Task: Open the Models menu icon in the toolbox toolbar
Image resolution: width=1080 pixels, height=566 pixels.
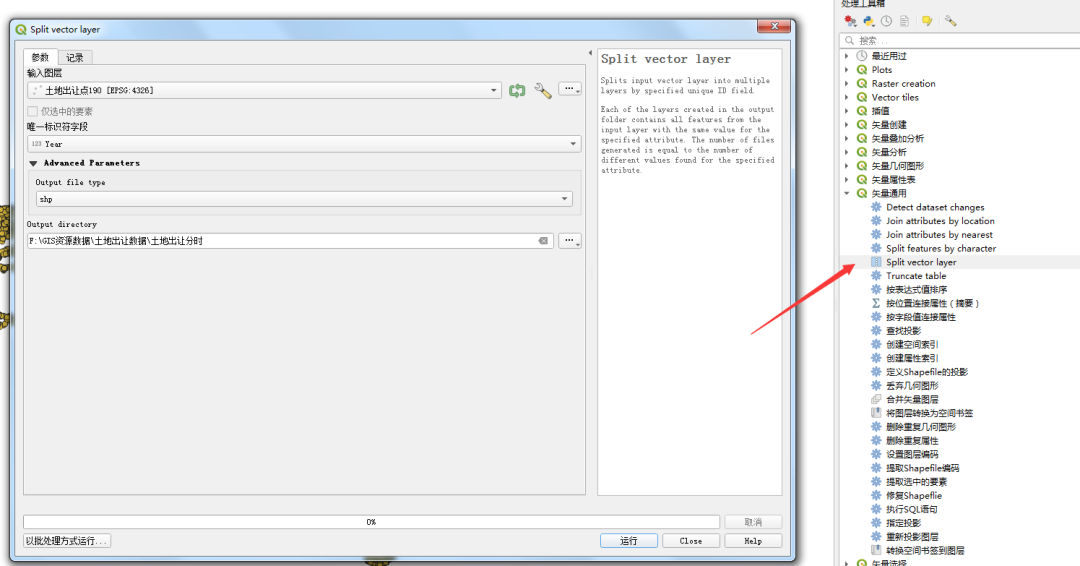Action: (x=851, y=21)
